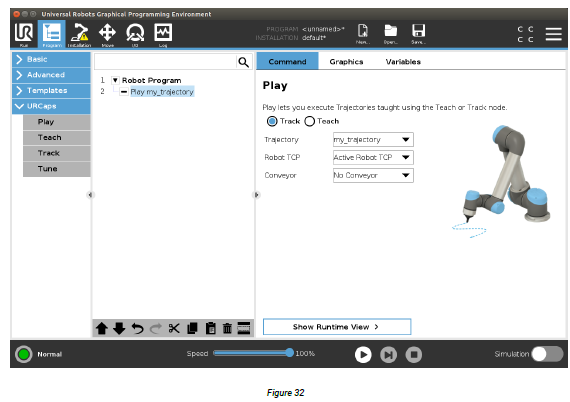Insert a Play URCap node
Image resolution: width=570 pixels, height=402 pixels.
tap(57, 122)
